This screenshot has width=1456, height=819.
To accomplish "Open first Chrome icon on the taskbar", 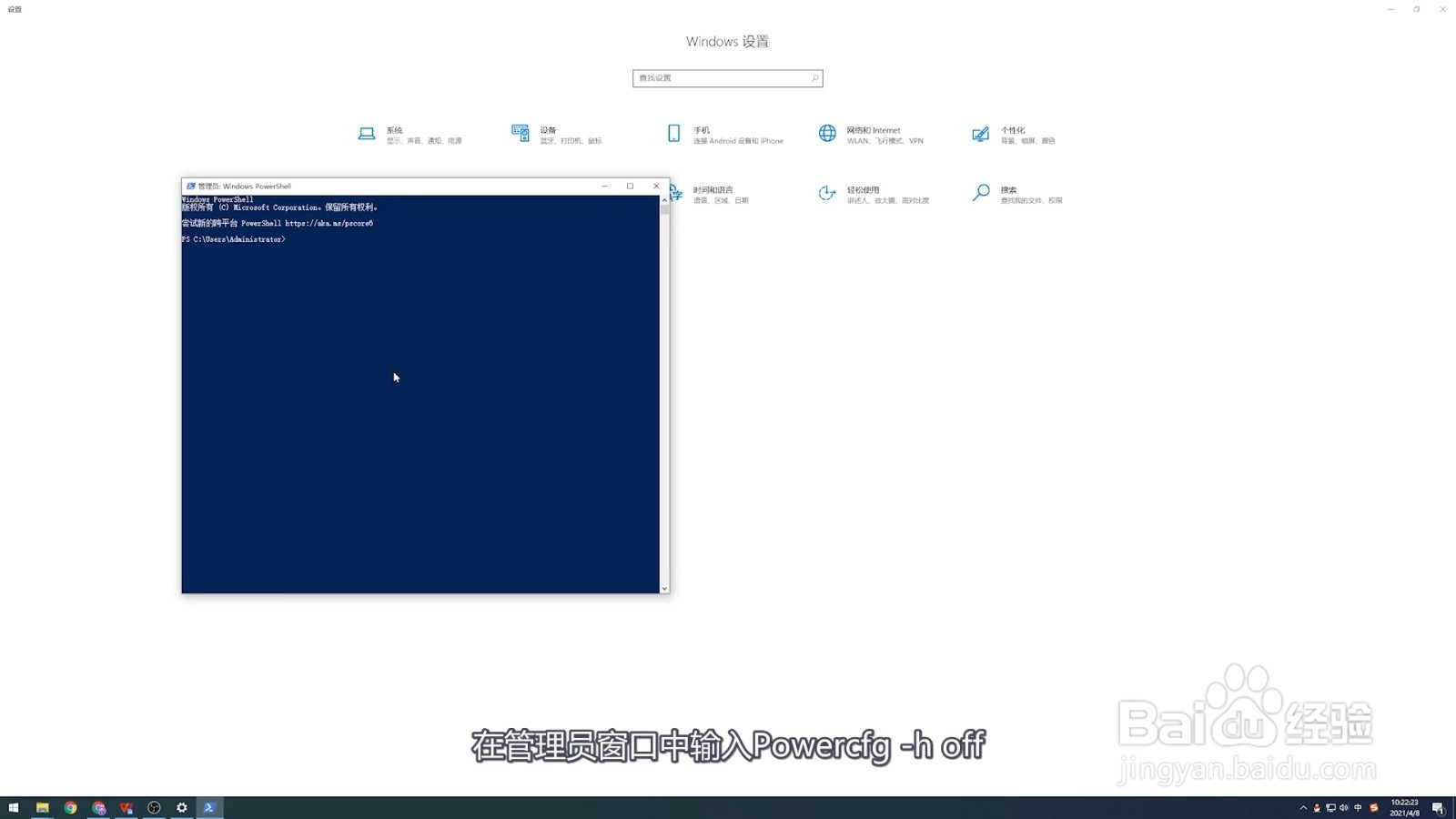I will [x=70, y=807].
